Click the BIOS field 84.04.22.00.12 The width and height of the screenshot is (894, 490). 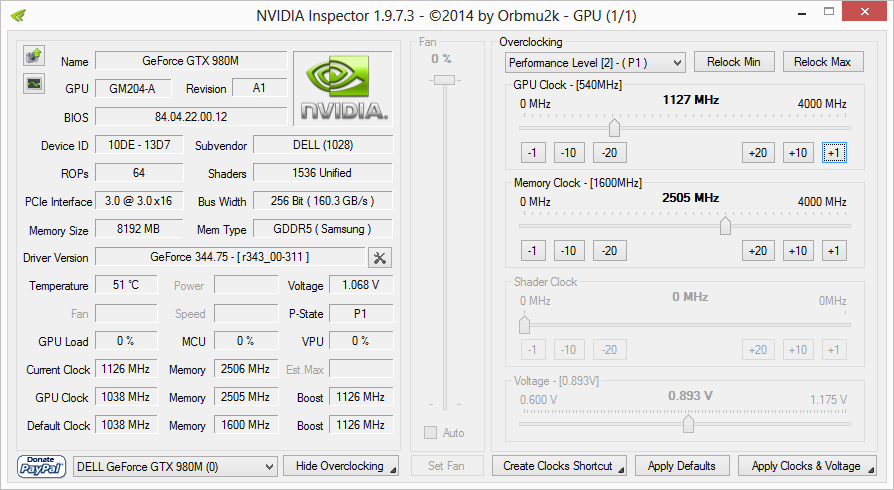pyautogui.click(x=191, y=116)
